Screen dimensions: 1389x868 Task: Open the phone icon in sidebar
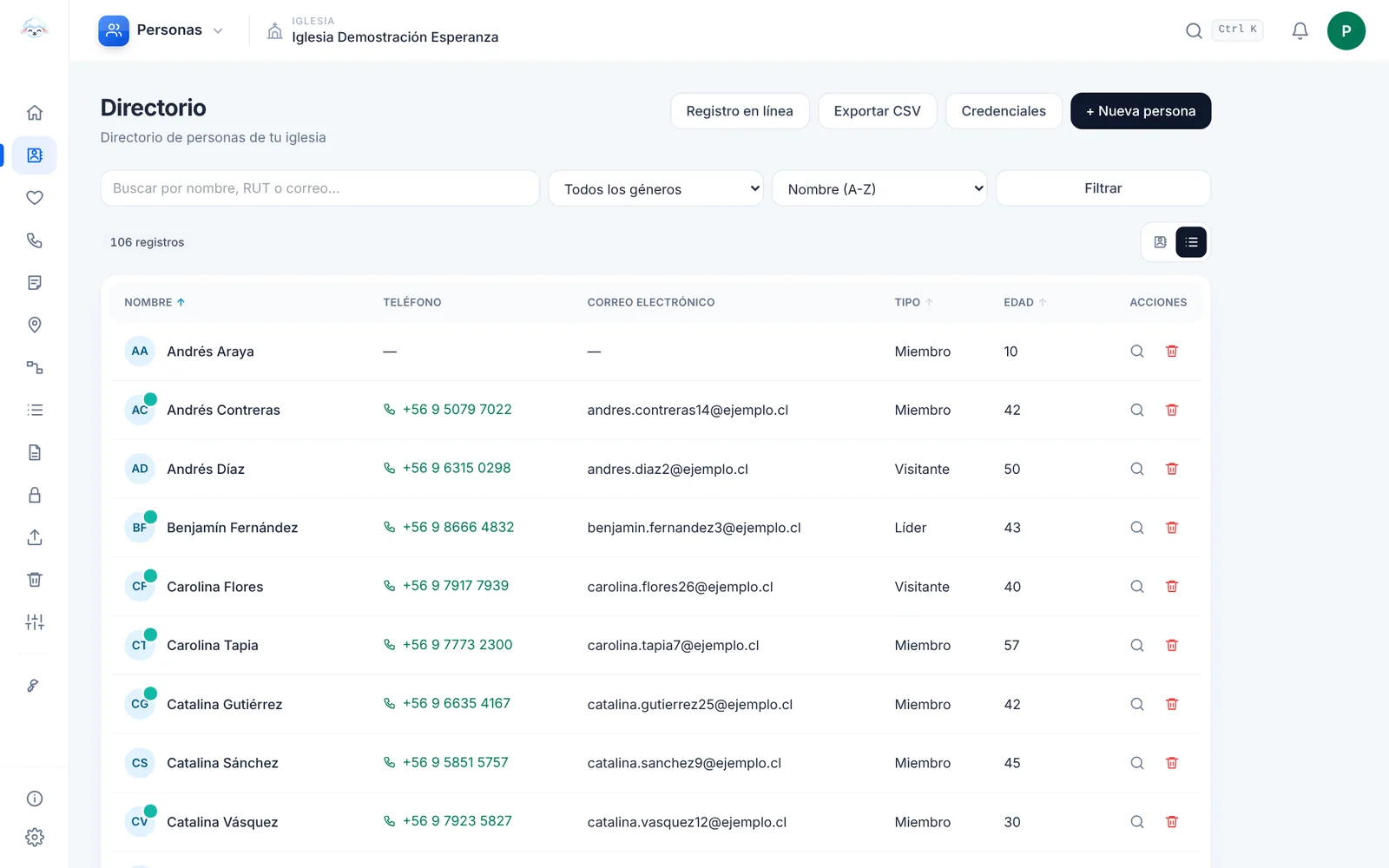coord(35,240)
